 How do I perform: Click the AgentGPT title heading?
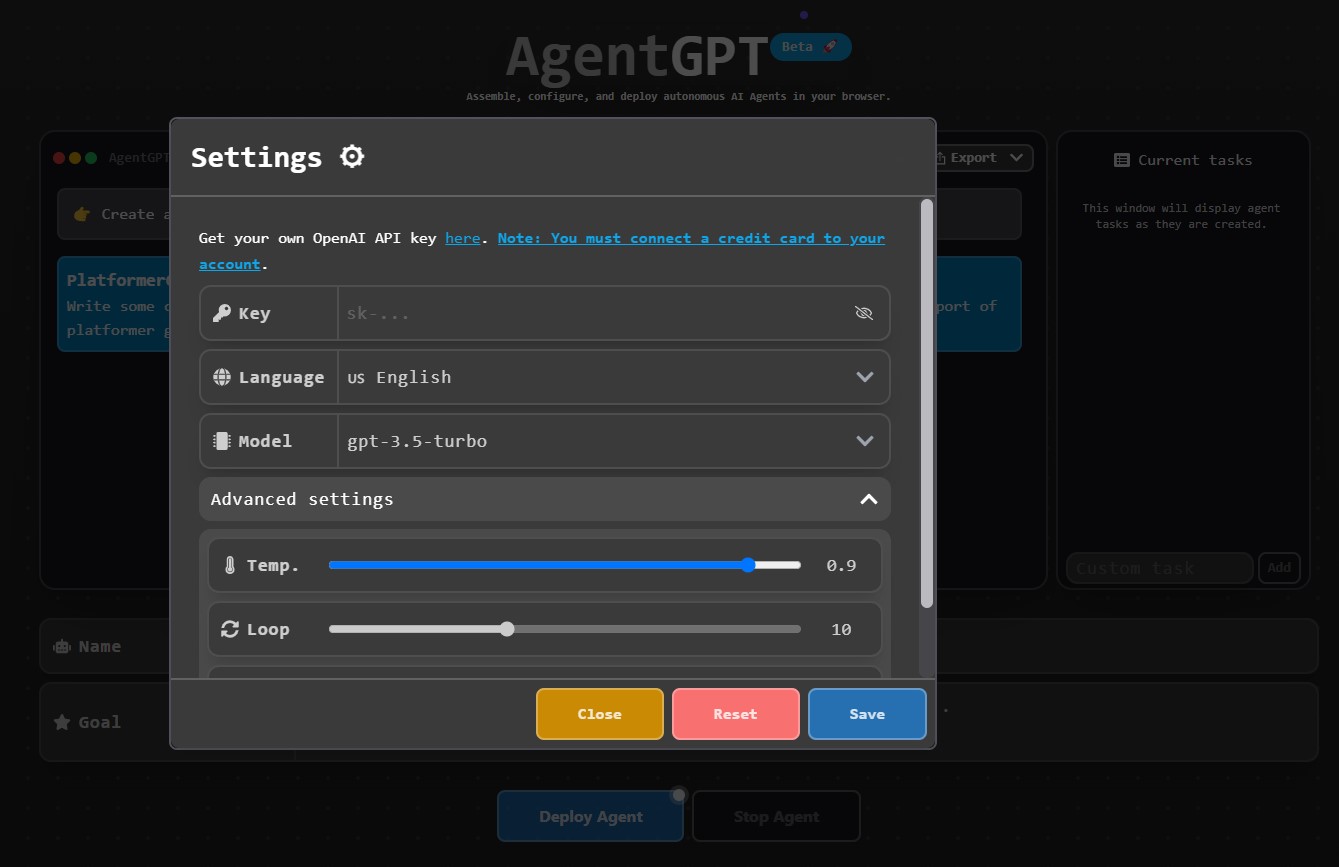[x=637, y=57]
